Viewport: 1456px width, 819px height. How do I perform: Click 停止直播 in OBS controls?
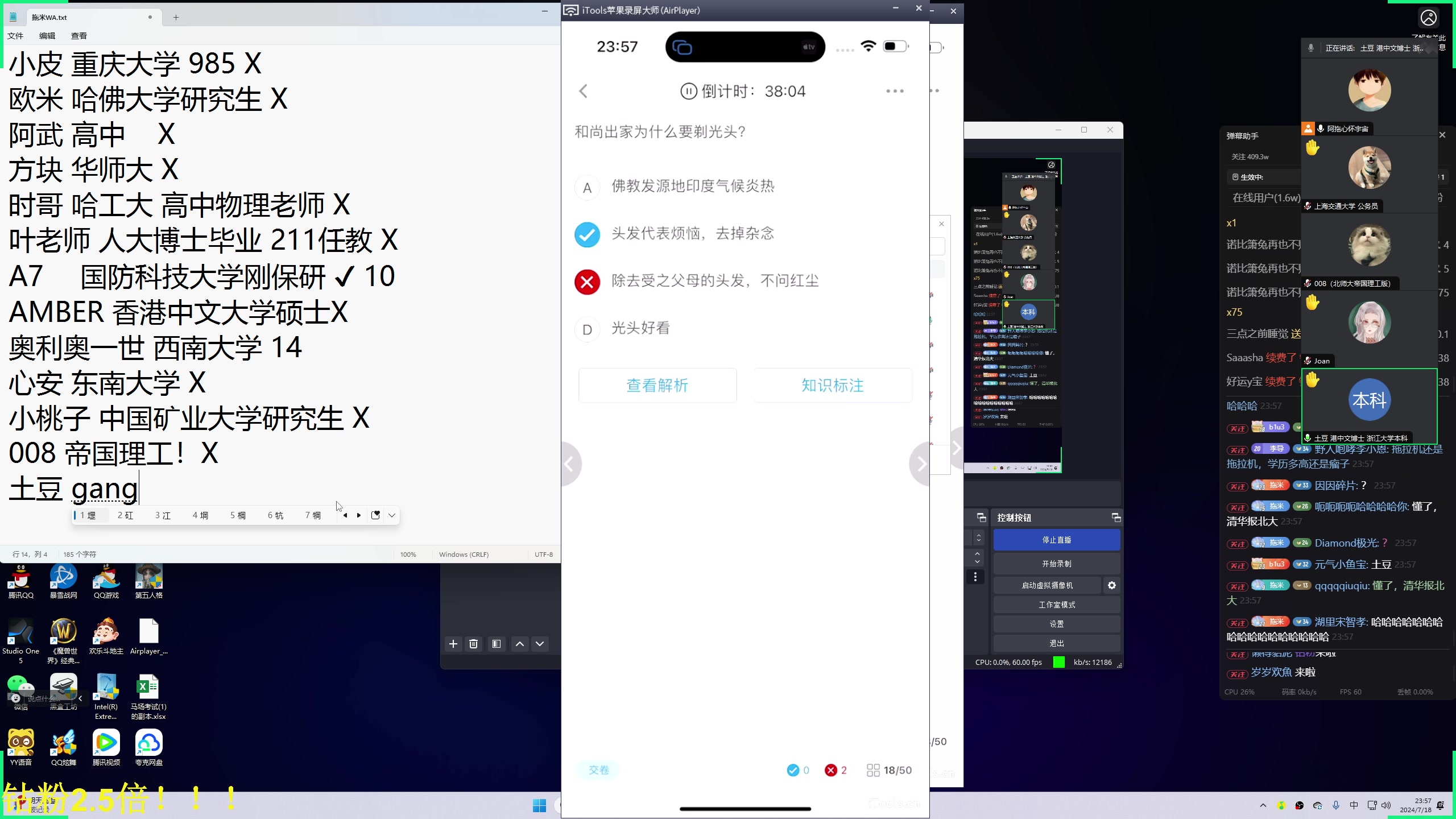(1057, 540)
